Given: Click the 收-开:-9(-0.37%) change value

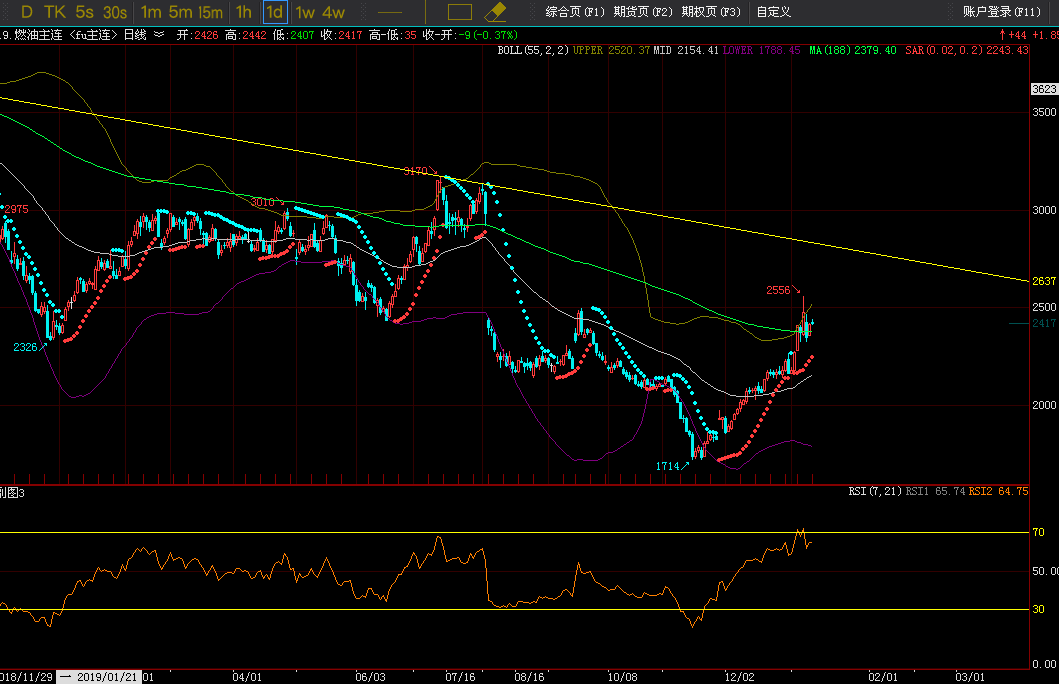Looking at the screenshot, I should 470,35.
